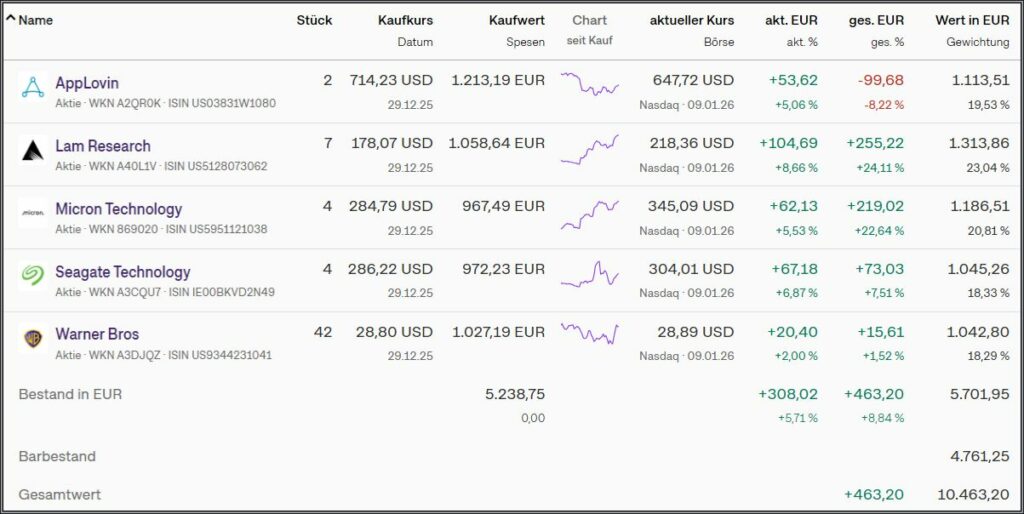This screenshot has height=514, width=1024.
Task: Sort ascending using the arrow beside Name
Action: click(11, 19)
